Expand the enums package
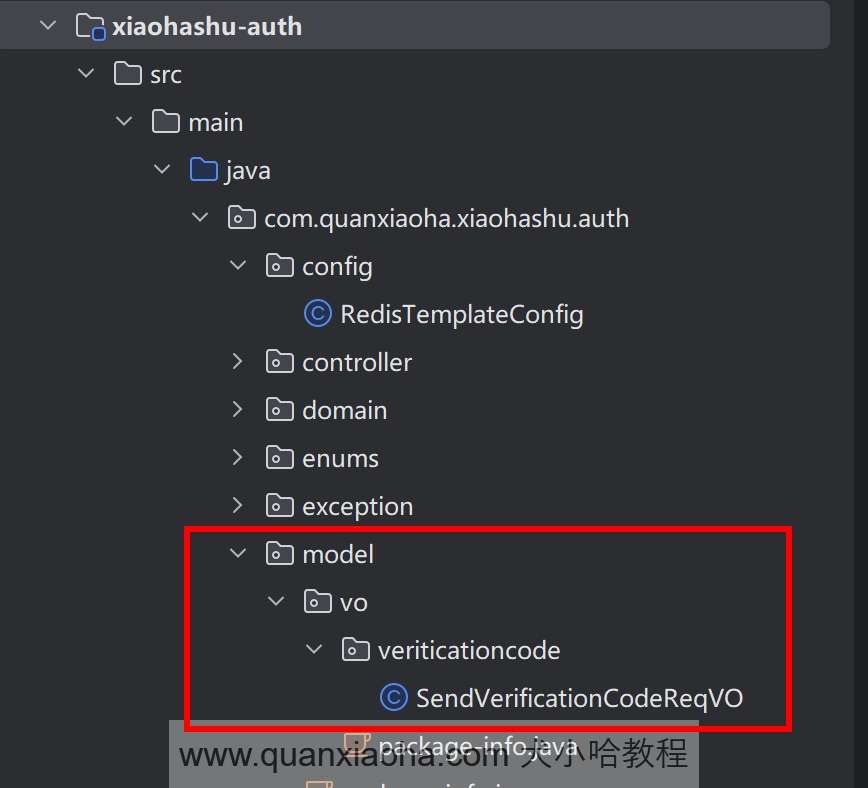 tap(237, 458)
